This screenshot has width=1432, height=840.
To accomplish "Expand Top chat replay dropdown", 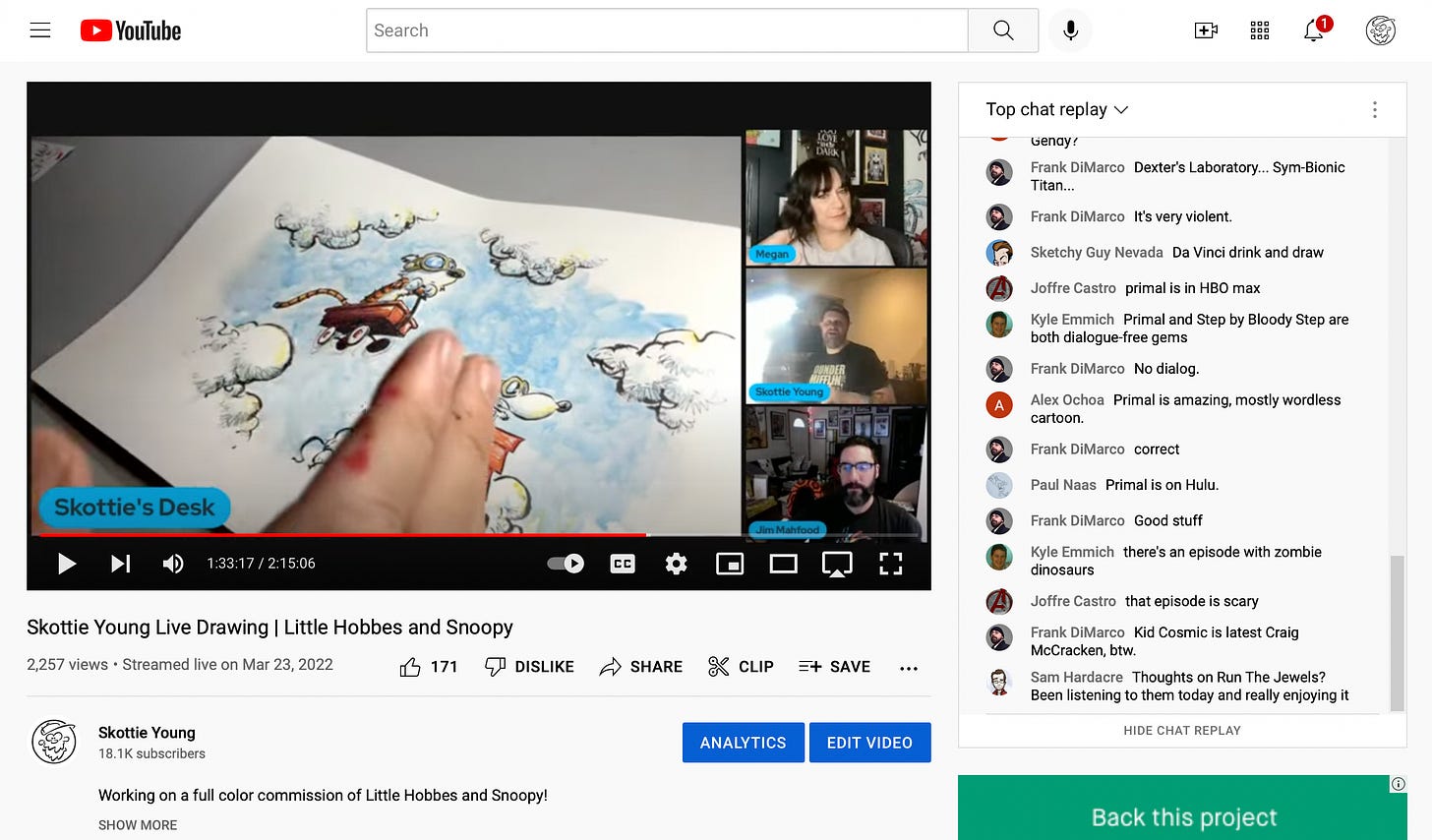I will pos(1057,109).
